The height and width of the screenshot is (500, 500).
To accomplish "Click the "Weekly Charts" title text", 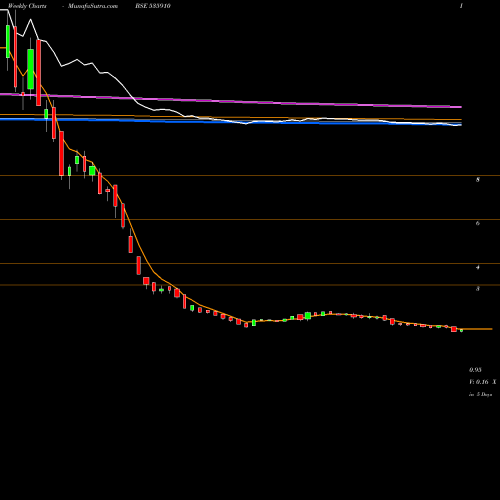I will point(27,6).
